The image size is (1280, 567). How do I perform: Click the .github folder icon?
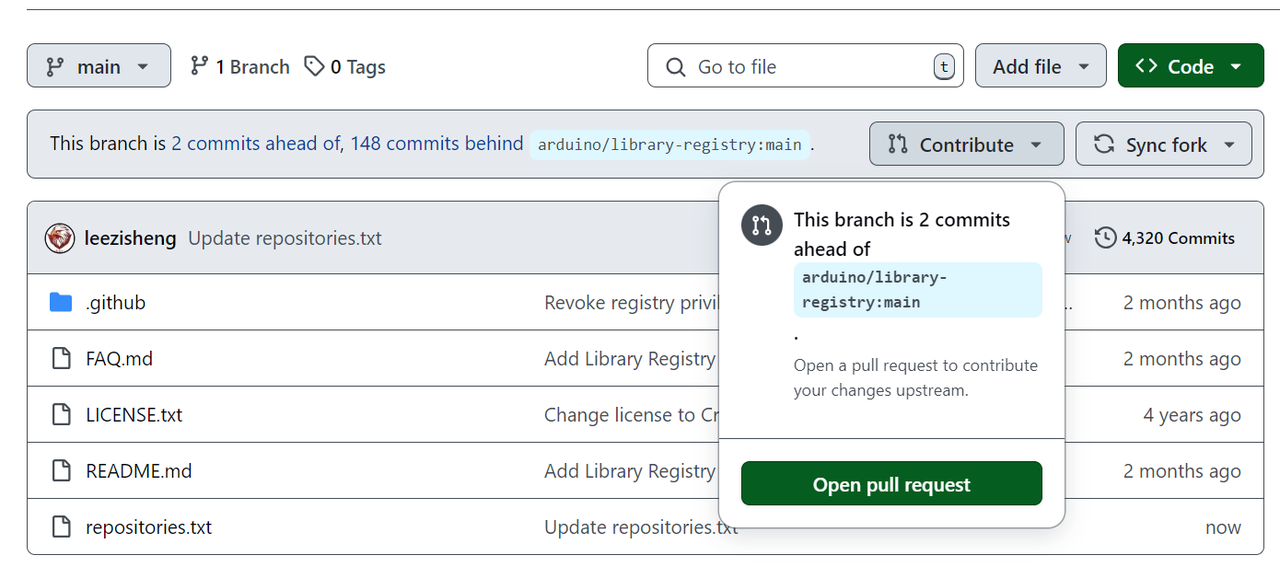61,302
